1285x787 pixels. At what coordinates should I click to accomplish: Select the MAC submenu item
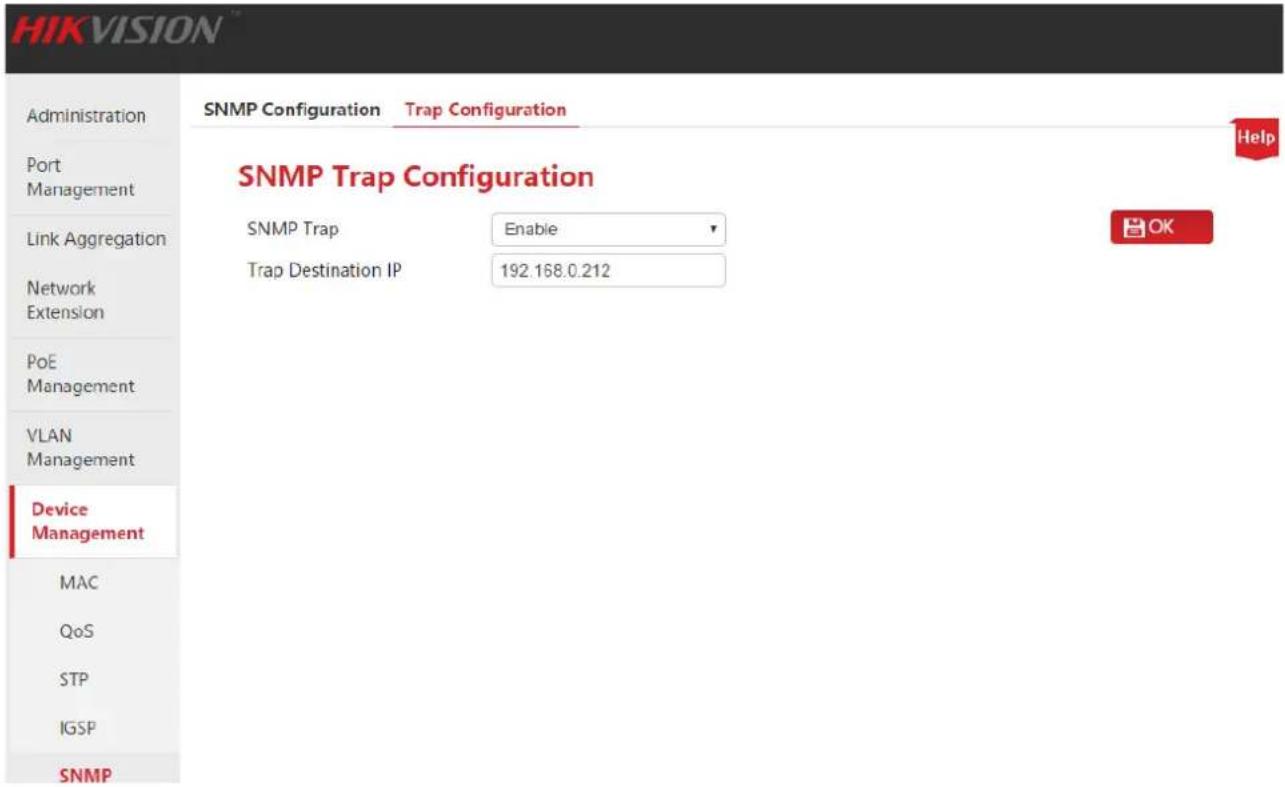click(x=80, y=583)
